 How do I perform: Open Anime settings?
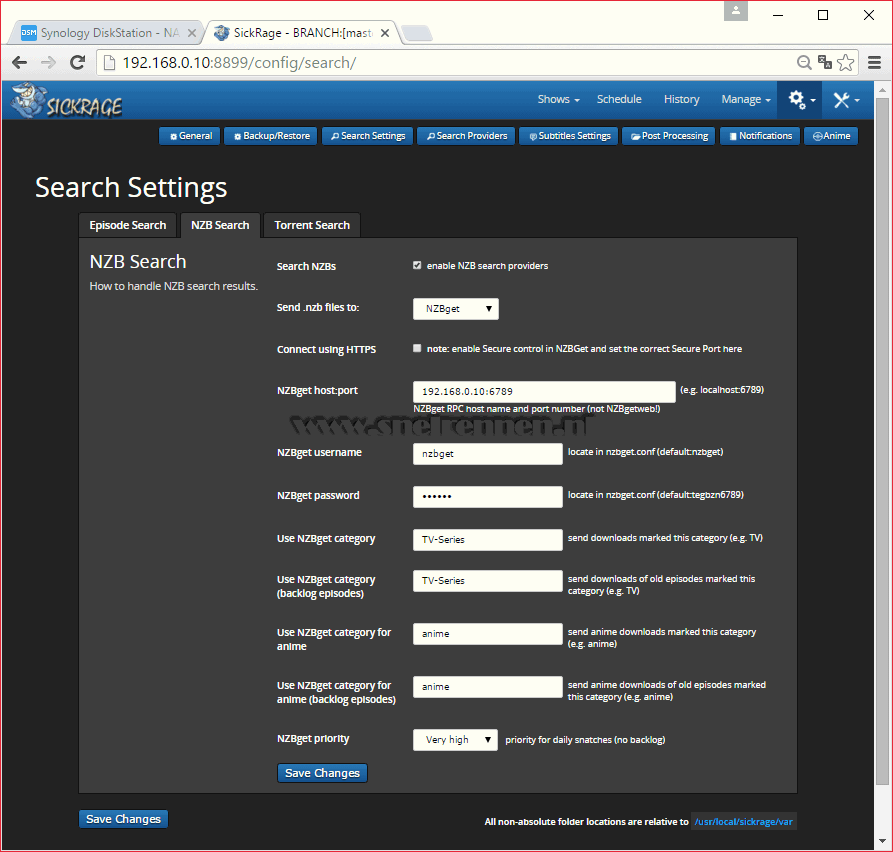click(831, 136)
